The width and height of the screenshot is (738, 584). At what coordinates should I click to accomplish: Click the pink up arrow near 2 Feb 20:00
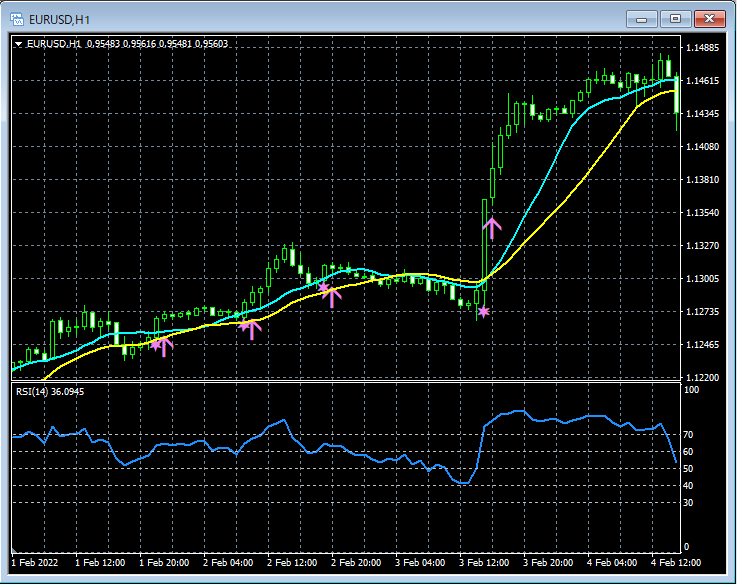333,296
